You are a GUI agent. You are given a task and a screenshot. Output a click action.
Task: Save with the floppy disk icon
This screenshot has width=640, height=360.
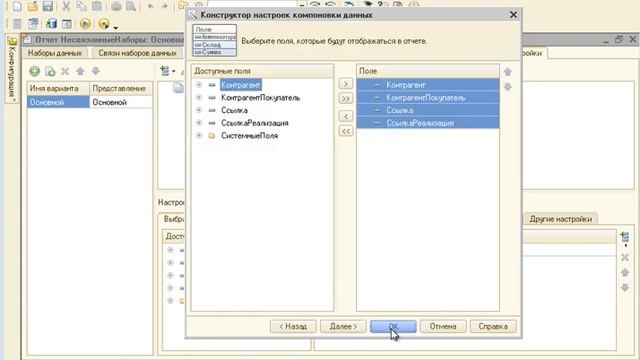tap(48, 6)
